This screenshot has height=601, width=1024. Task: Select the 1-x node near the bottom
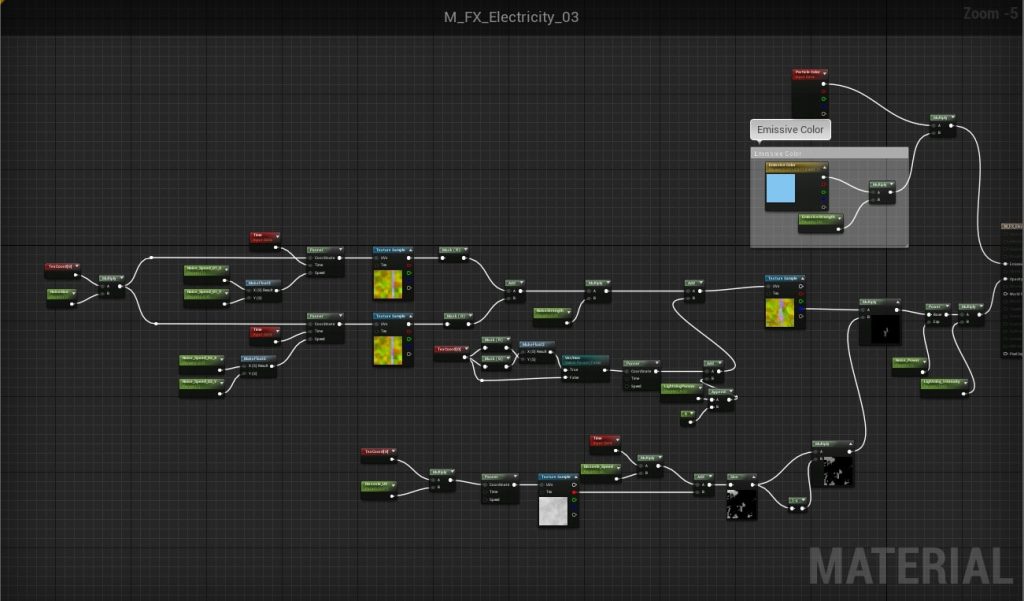[x=797, y=504]
